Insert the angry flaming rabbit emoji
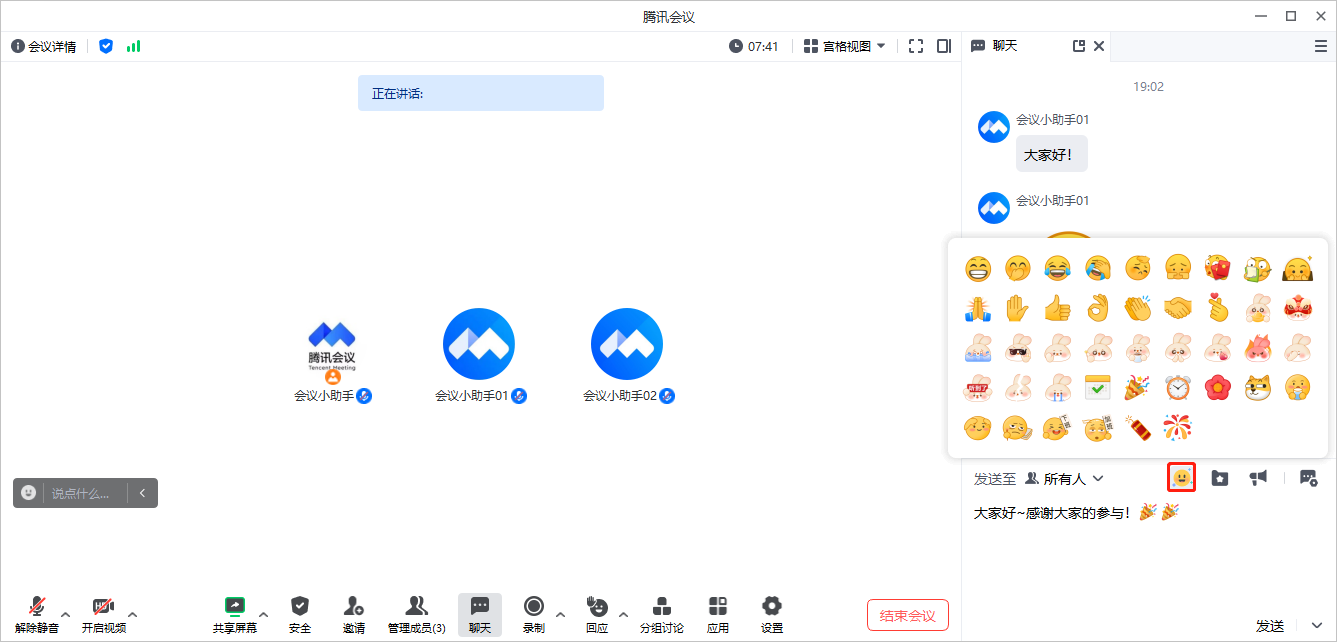This screenshot has height=642, width=1337. [x=1257, y=348]
